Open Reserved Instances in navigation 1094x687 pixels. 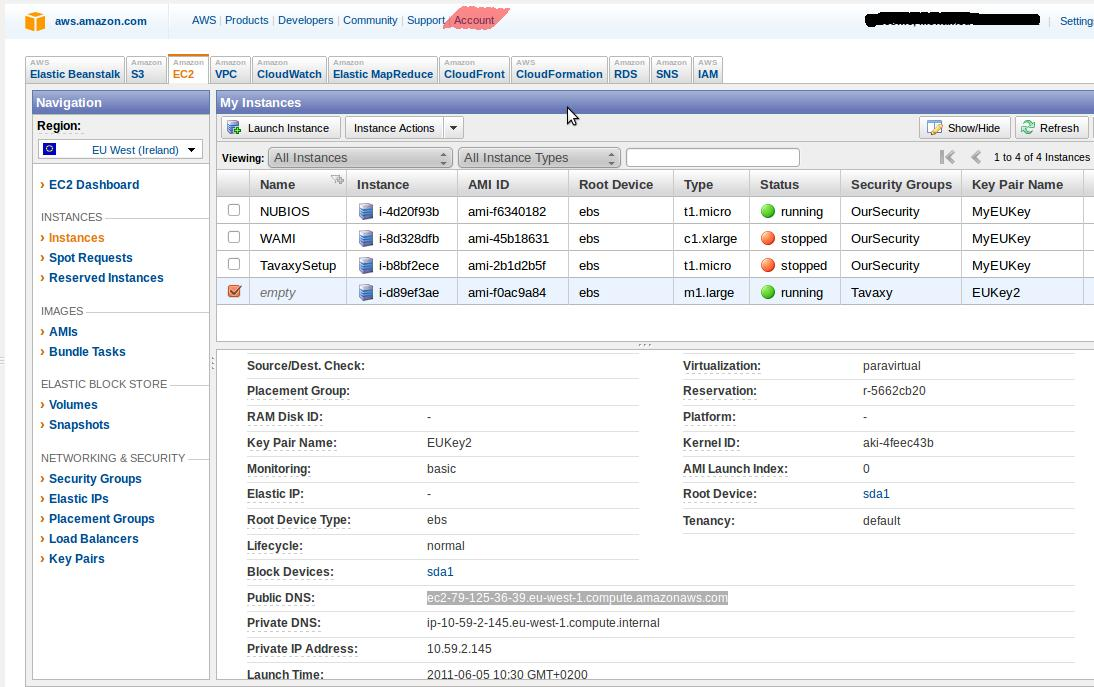tap(106, 278)
